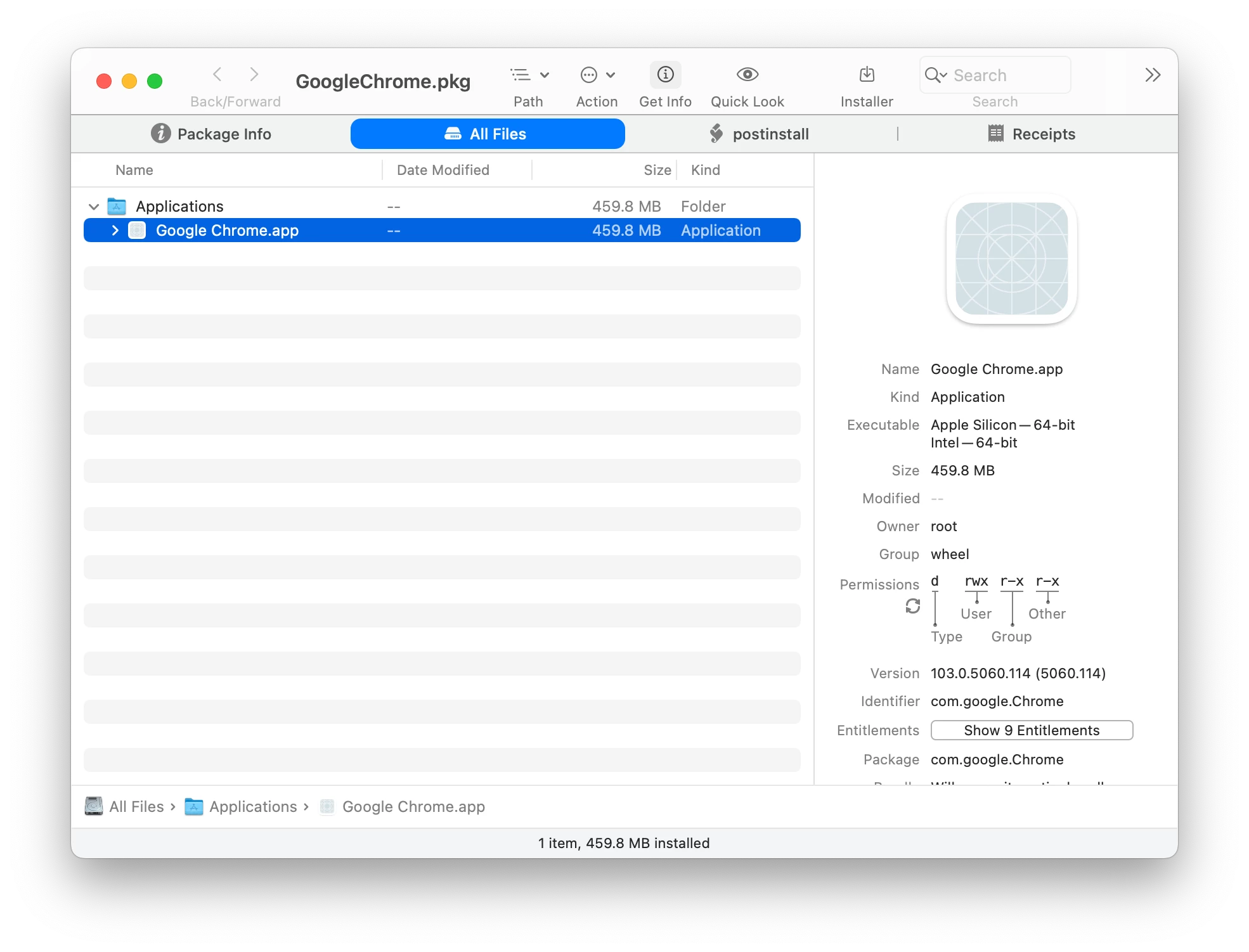Viewport: 1249px width, 952px height.
Task: Click the 459.8 MB size value in inspector
Action: pos(962,470)
